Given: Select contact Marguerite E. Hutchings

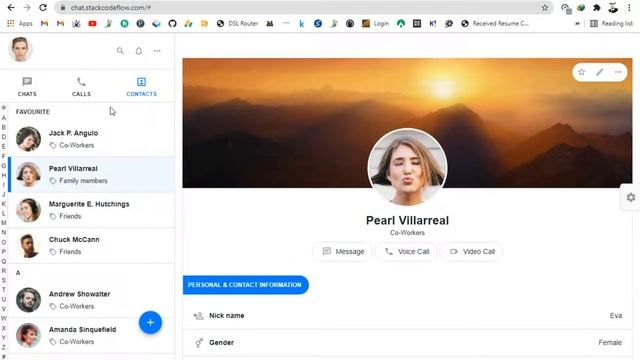Looking at the screenshot, I should (91, 210).
